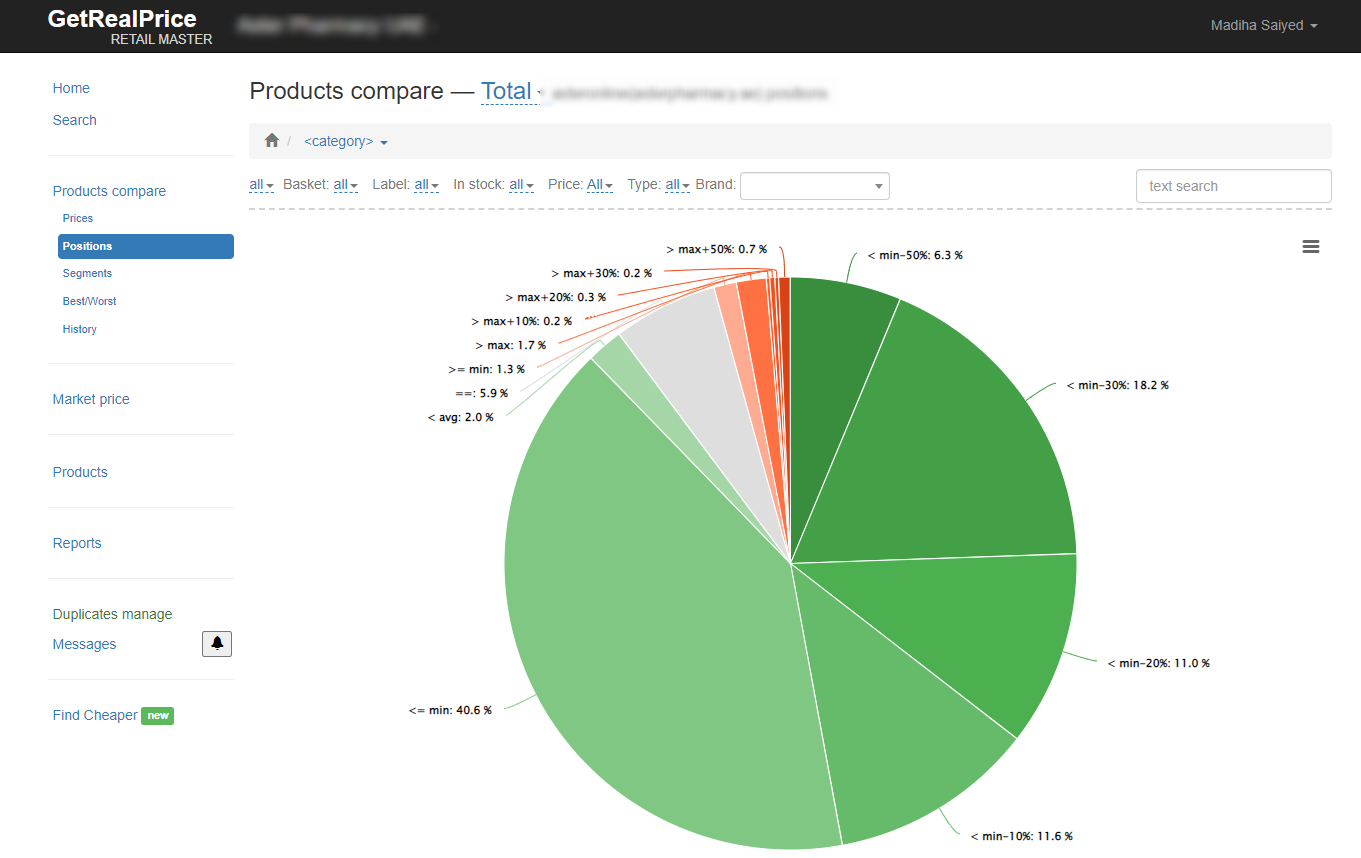Open the Basket filter dropdown
This screenshot has height=858, width=1361.
[x=345, y=185]
